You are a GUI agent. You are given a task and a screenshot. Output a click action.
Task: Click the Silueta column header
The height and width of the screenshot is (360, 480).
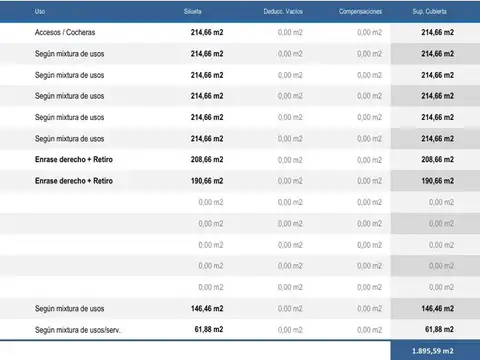[192, 12]
